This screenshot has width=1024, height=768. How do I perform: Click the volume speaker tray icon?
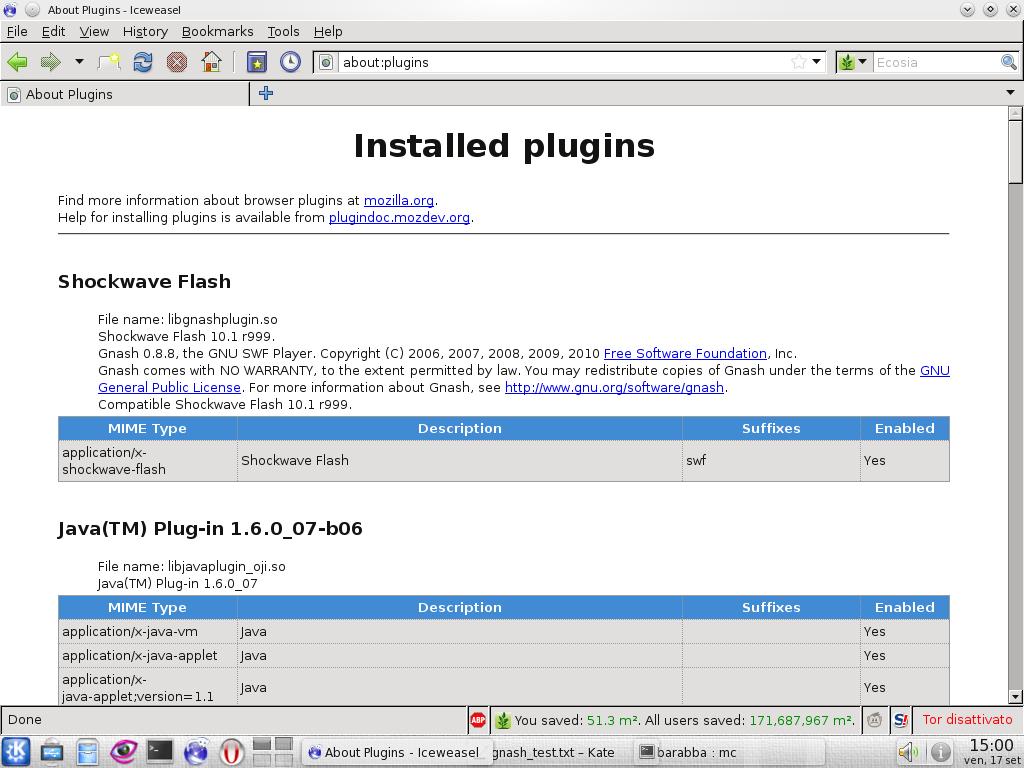coord(907,752)
